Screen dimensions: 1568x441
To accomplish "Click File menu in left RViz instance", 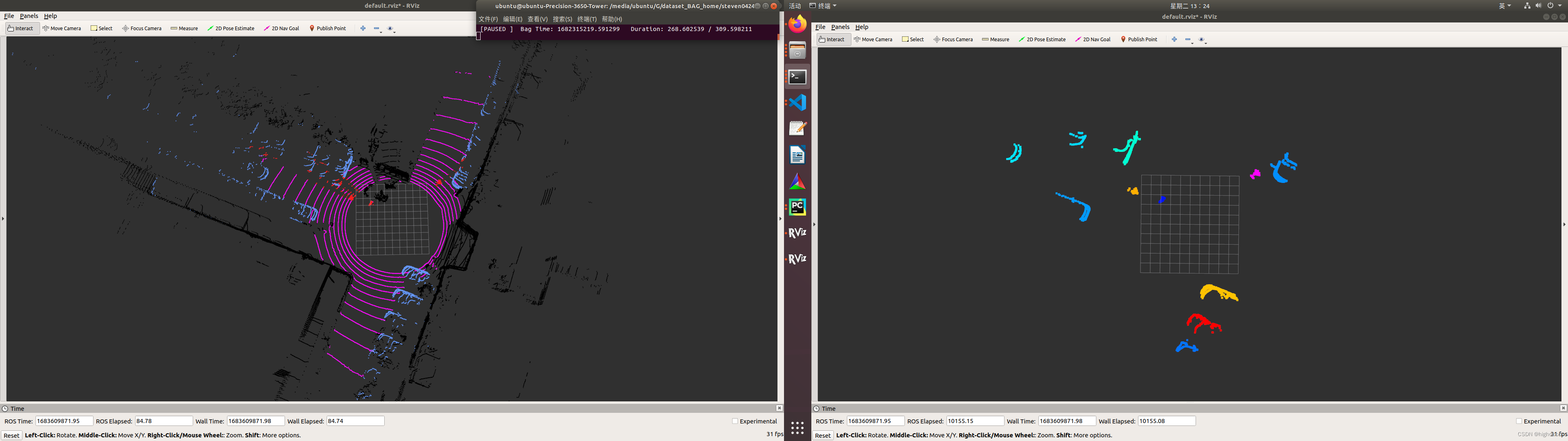I will [x=9, y=16].
